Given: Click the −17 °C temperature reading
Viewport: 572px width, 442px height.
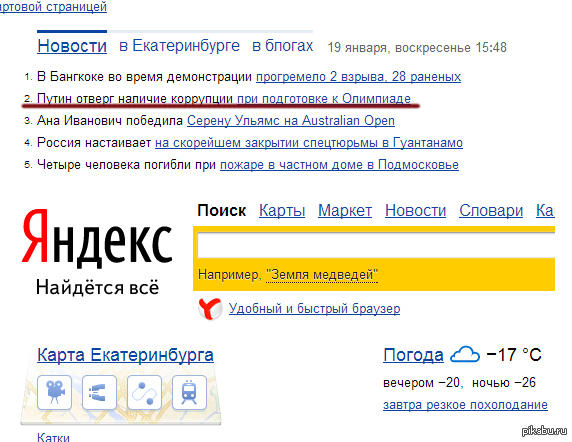Looking at the screenshot, I should [514, 355].
